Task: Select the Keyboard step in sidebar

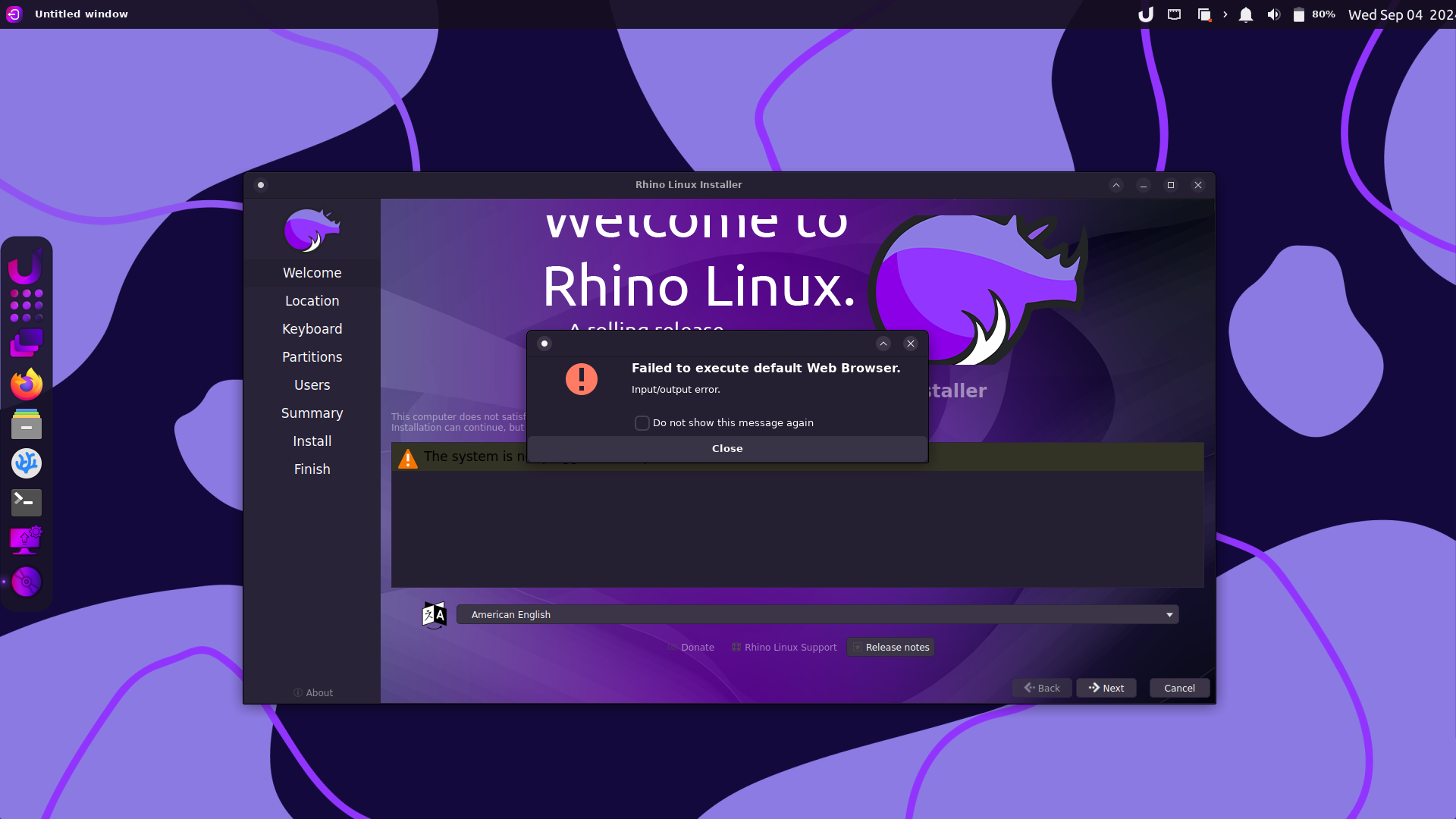Action: (x=312, y=329)
